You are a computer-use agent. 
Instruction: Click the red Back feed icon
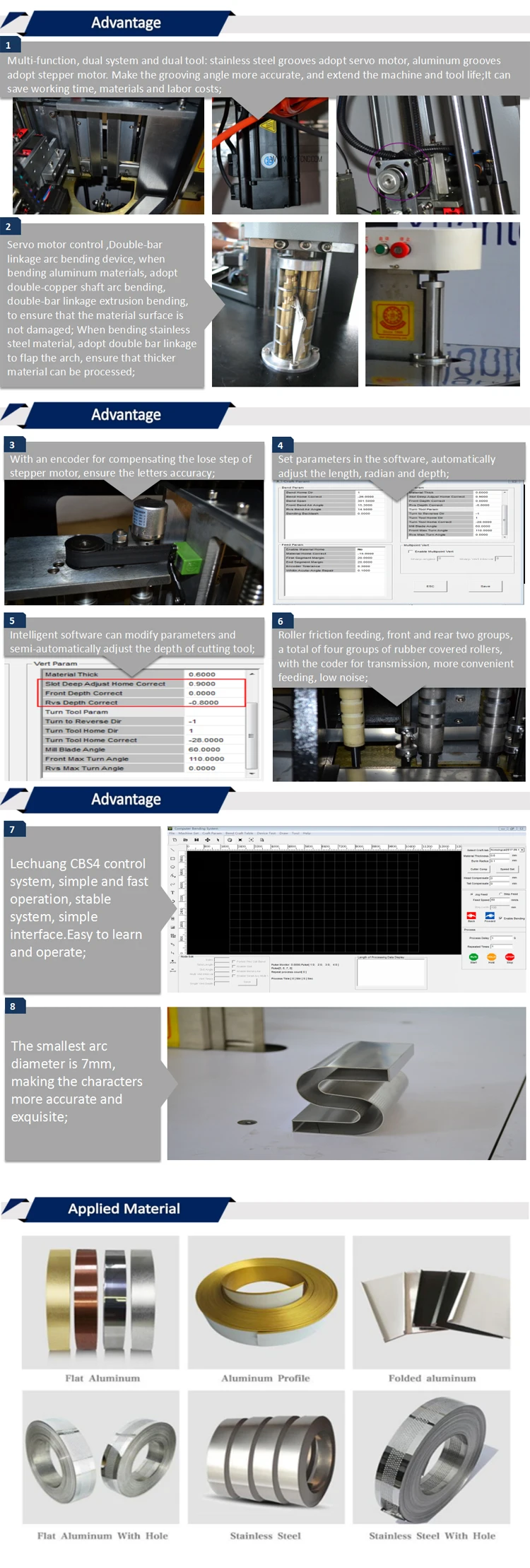click(x=471, y=915)
